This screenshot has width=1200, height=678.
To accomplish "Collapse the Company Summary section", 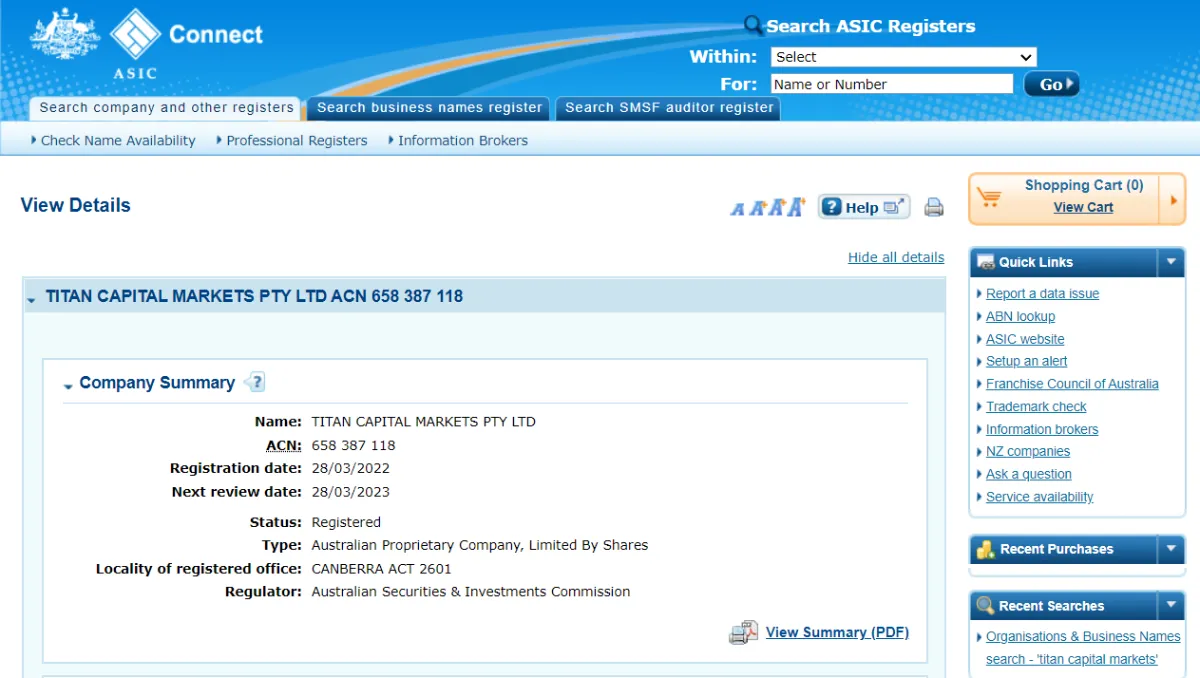I will click(68, 385).
